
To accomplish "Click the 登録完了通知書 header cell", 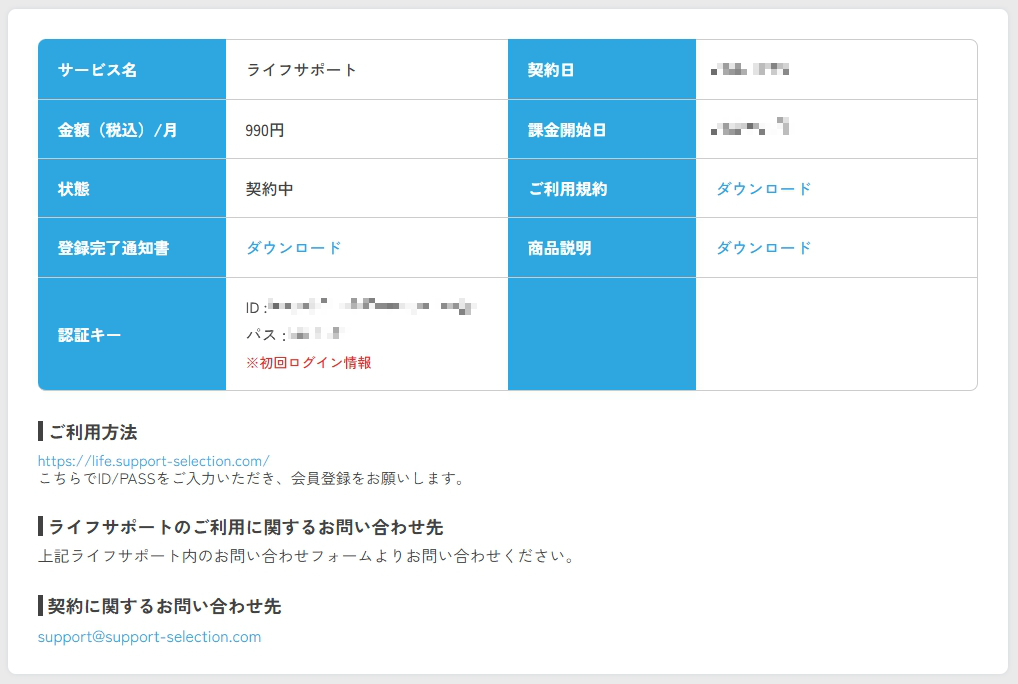I will click(x=113, y=248).
